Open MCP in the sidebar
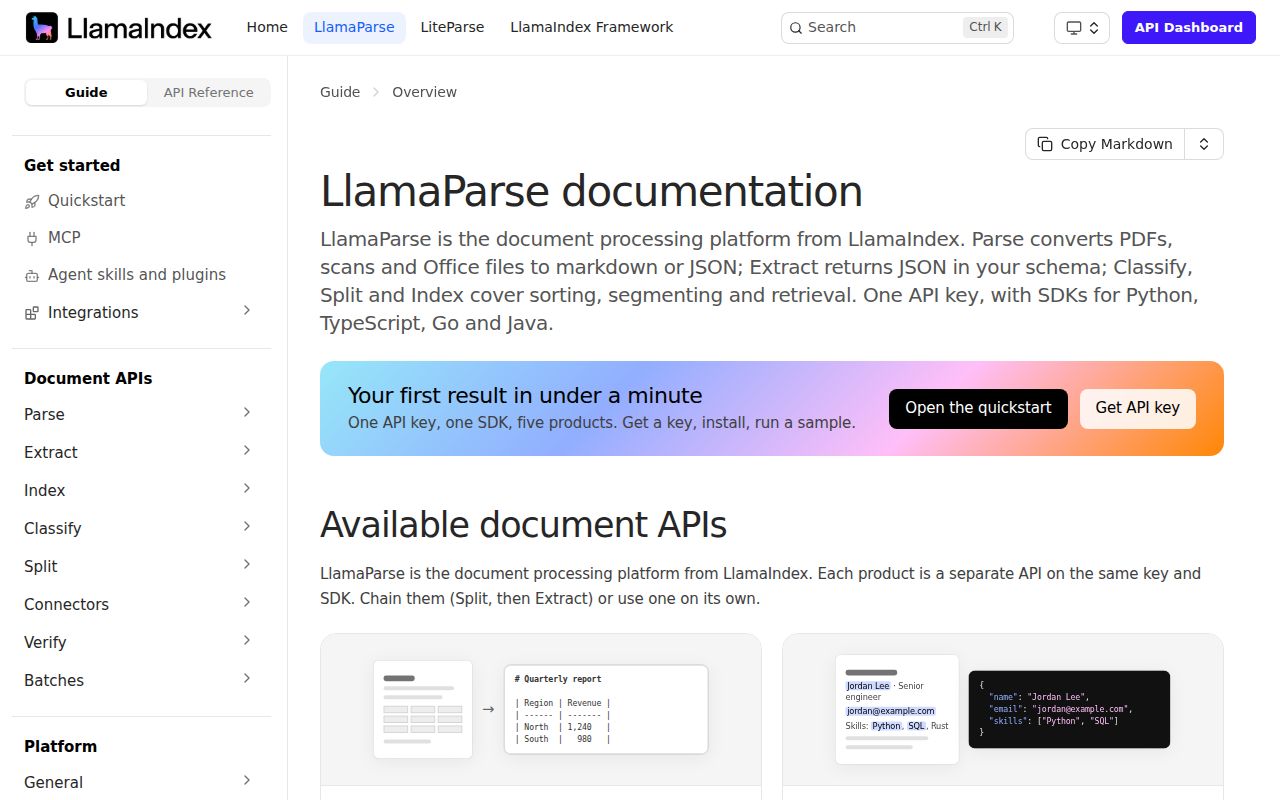This screenshot has width=1280, height=800. click(x=64, y=238)
